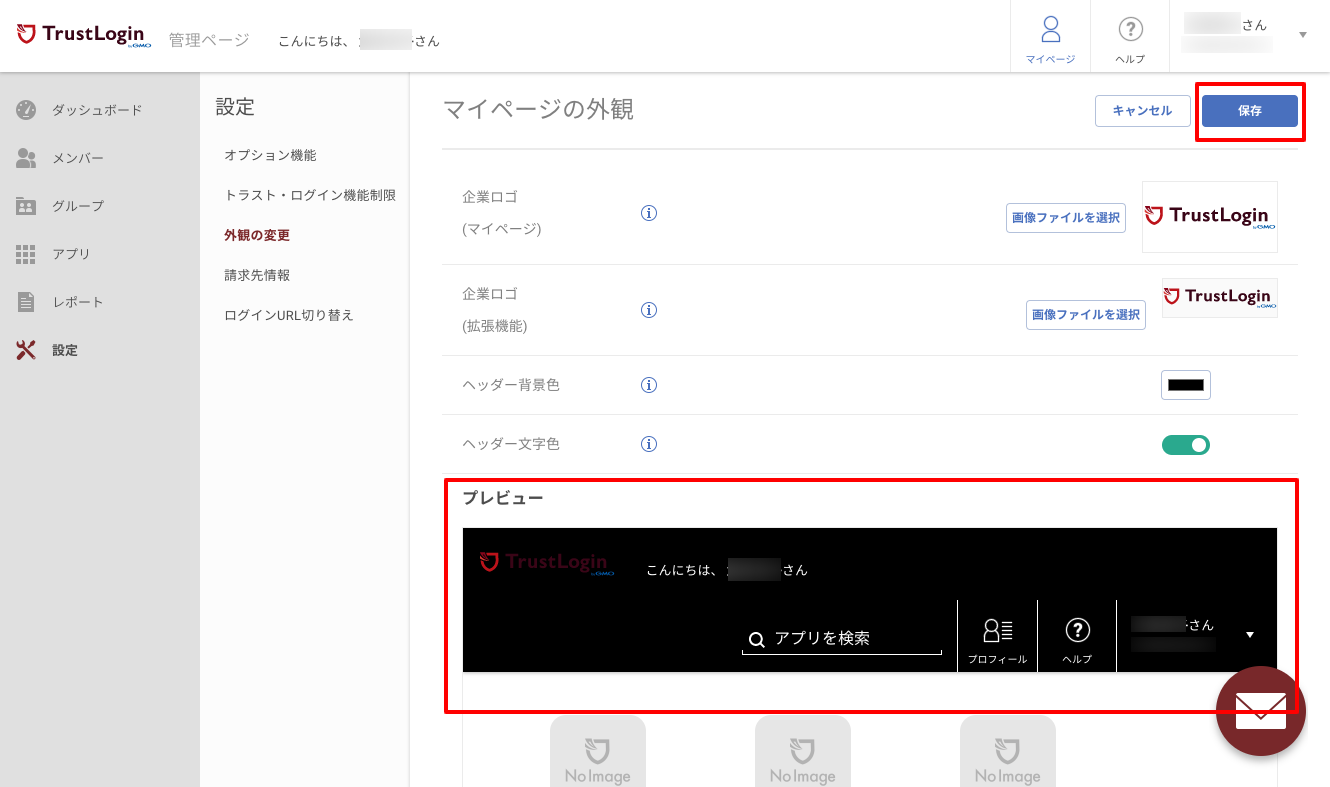
Task: Click the メンバー people icon in the sidebar
Action: [x=26, y=158]
